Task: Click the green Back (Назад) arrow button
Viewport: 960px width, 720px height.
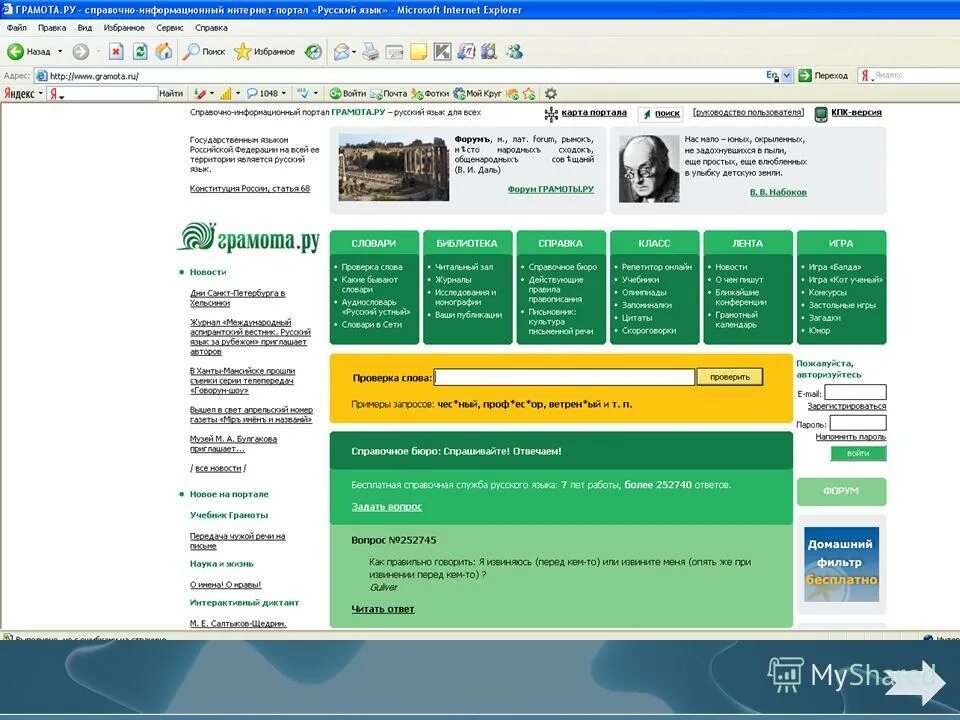Action: point(15,52)
